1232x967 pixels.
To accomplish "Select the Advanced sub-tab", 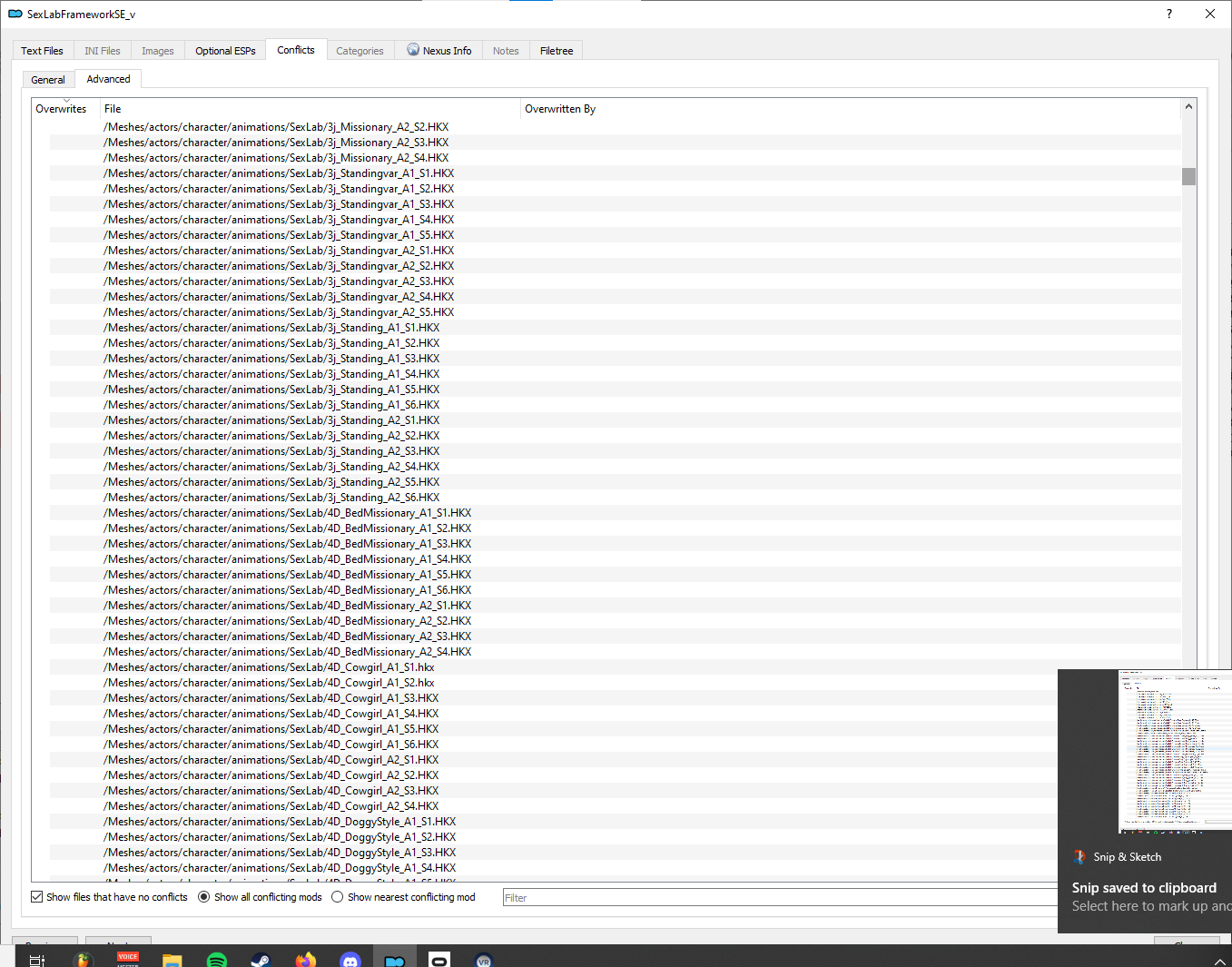I will pyautogui.click(x=109, y=79).
